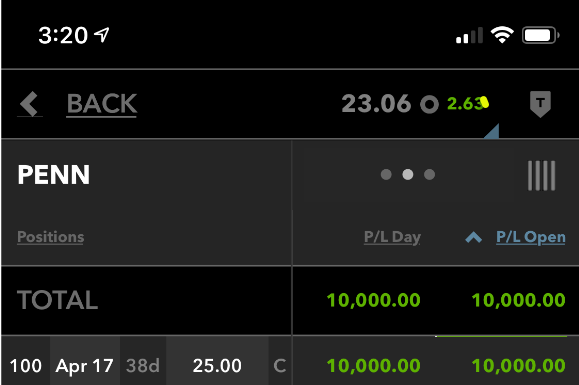This screenshot has width=579, height=385.
Task: Tap the green bar above P/L Open value
Action: click(x=501, y=336)
